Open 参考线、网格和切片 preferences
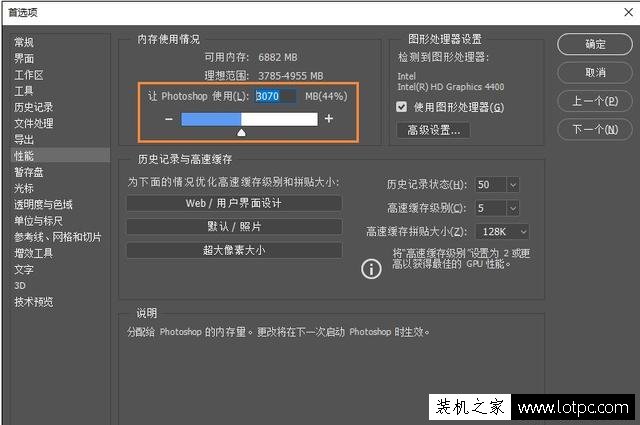The height and width of the screenshot is (425, 640). click(x=58, y=237)
